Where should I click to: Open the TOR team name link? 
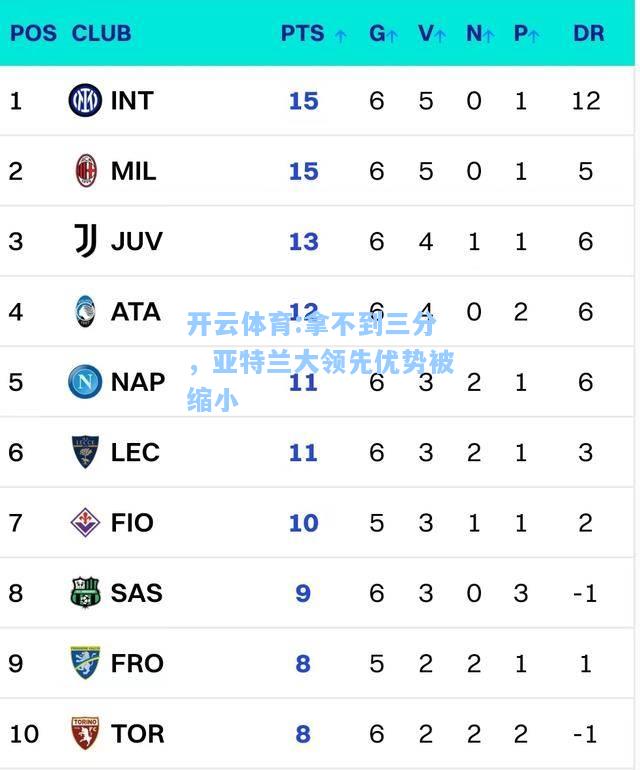(x=138, y=734)
